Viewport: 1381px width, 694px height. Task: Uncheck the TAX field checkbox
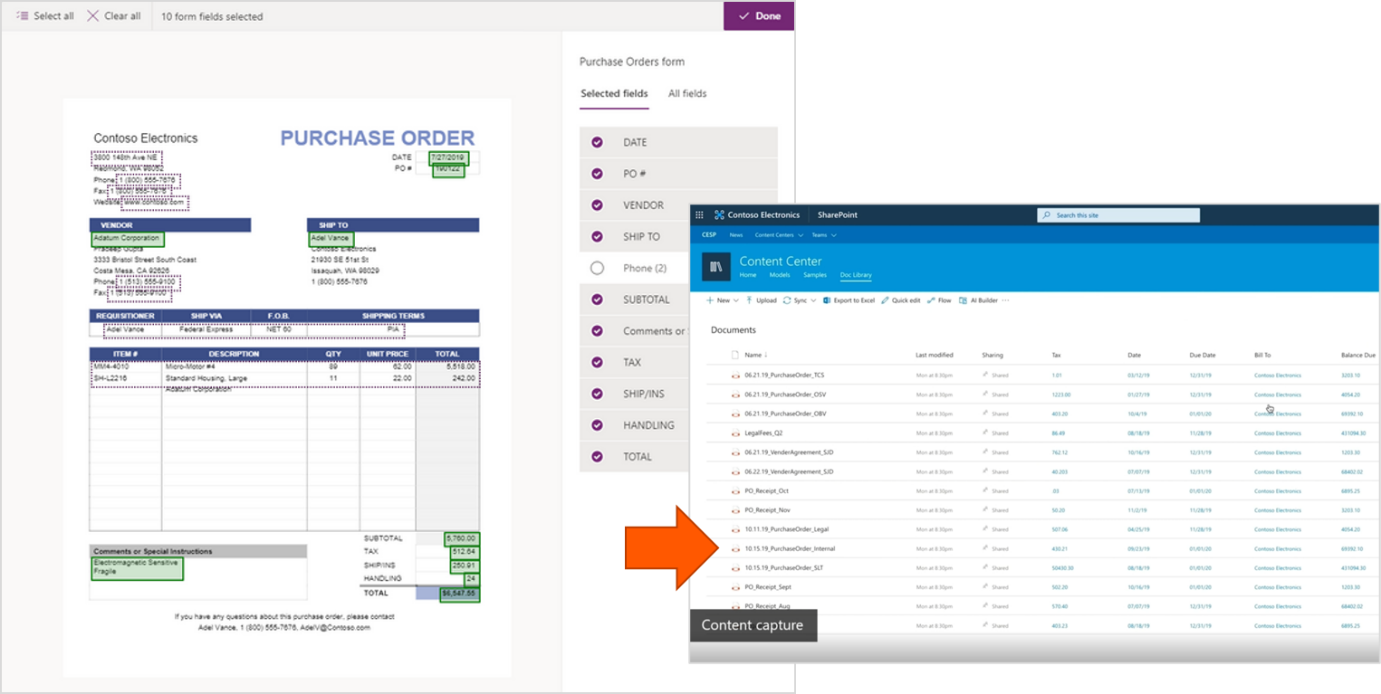coord(597,362)
